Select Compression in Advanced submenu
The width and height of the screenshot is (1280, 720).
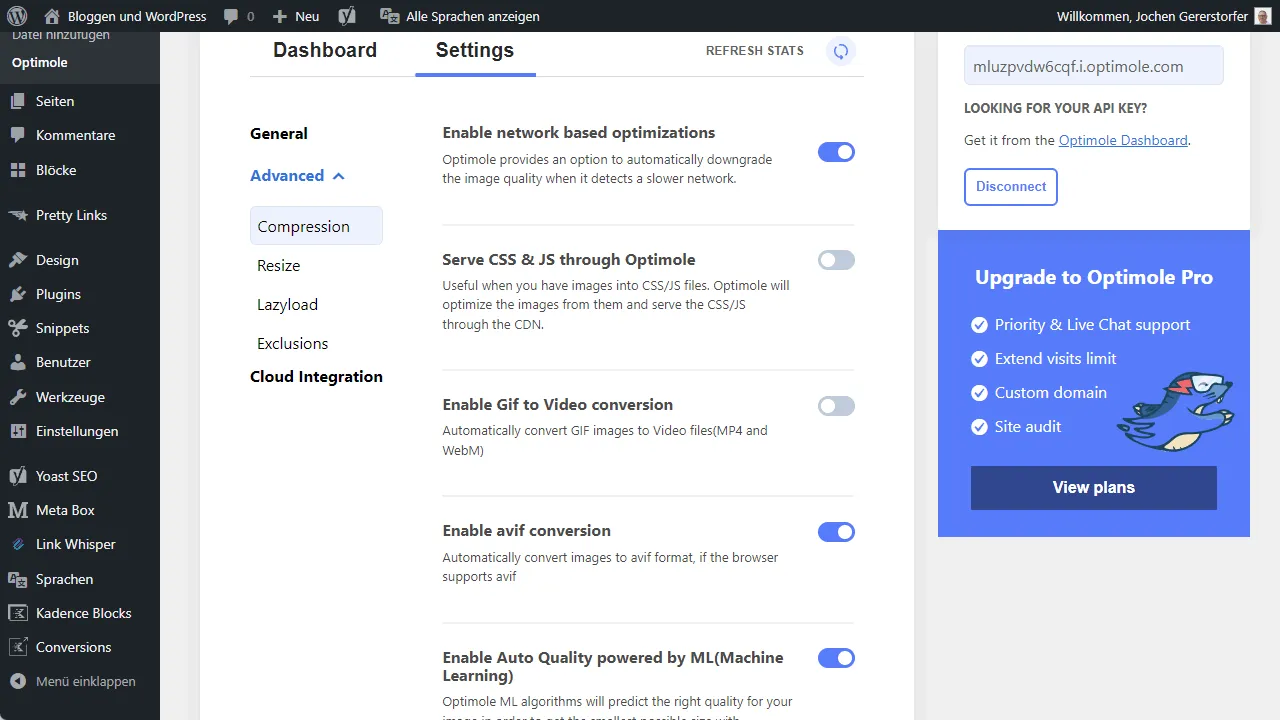(316, 226)
